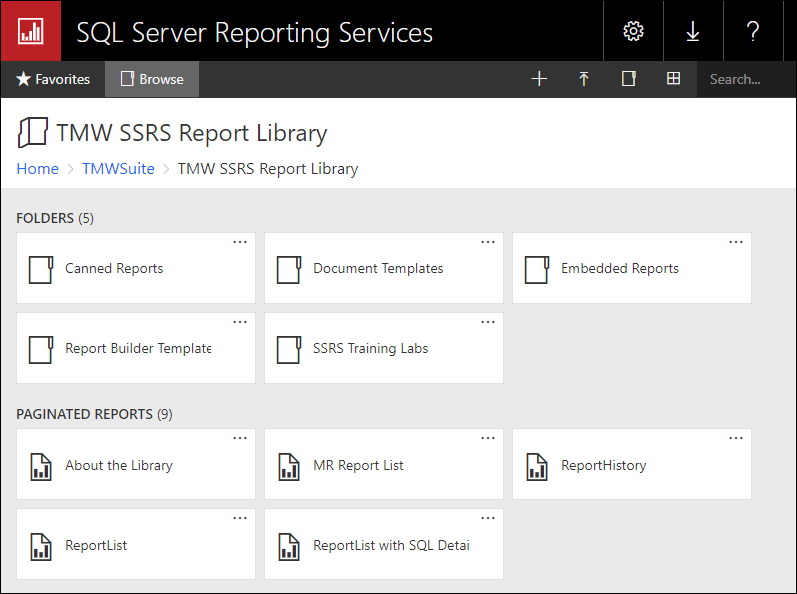Open the About the Library report
This screenshot has height=594, width=797.
tap(119, 465)
